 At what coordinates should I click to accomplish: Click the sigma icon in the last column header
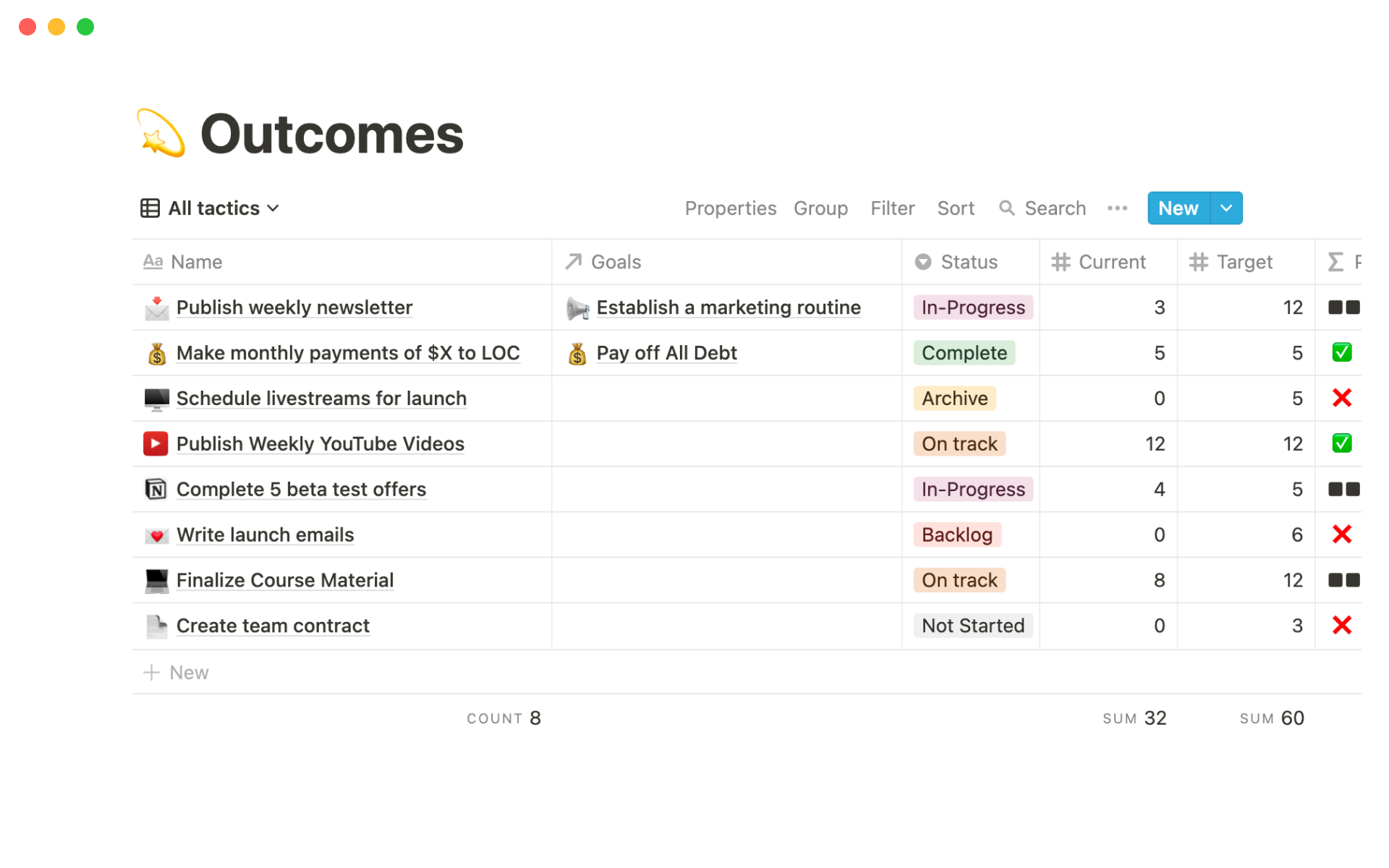coord(1335,262)
